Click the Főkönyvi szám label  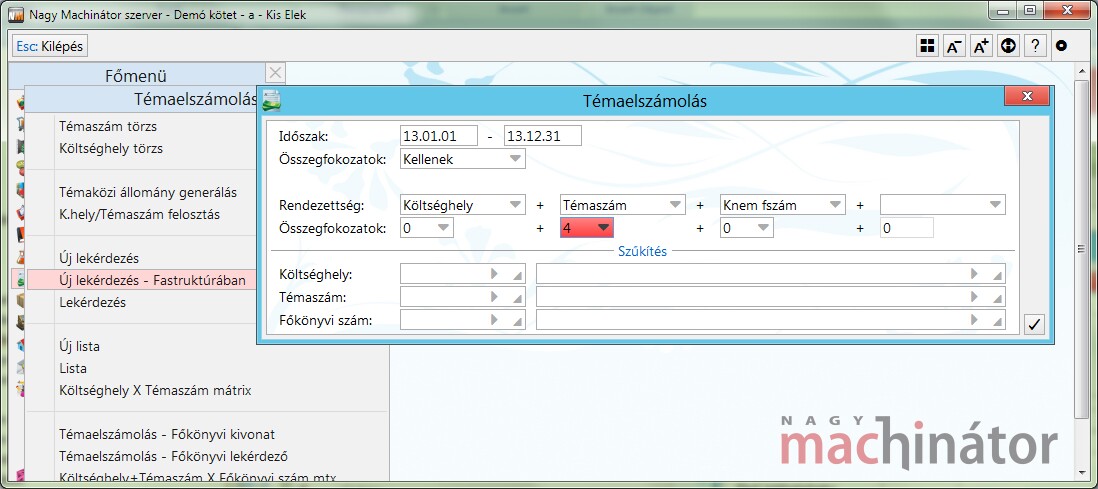tap(325, 321)
